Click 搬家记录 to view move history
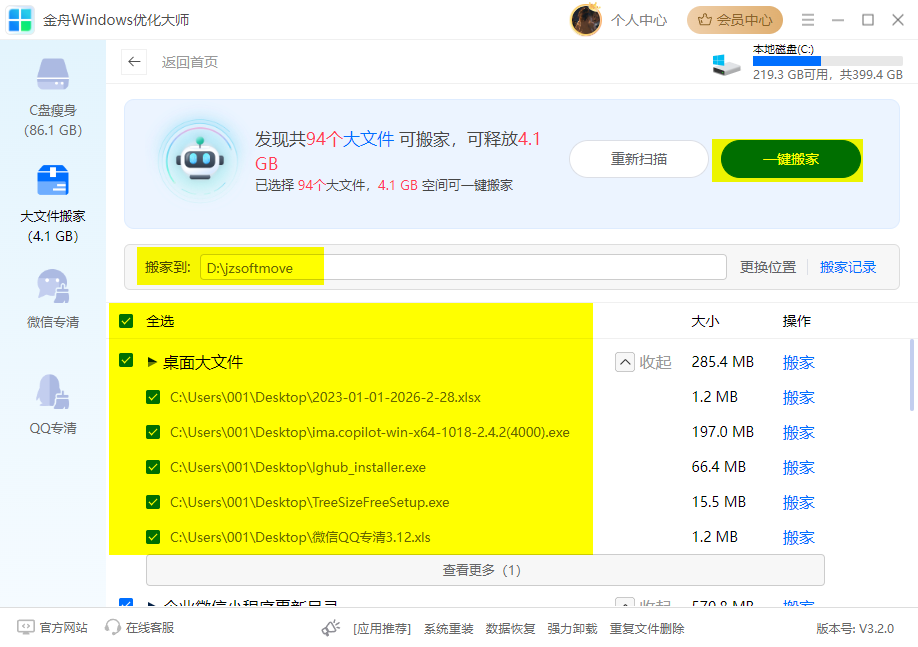This screenshot has height=647, width=918. tap(847, 266)
